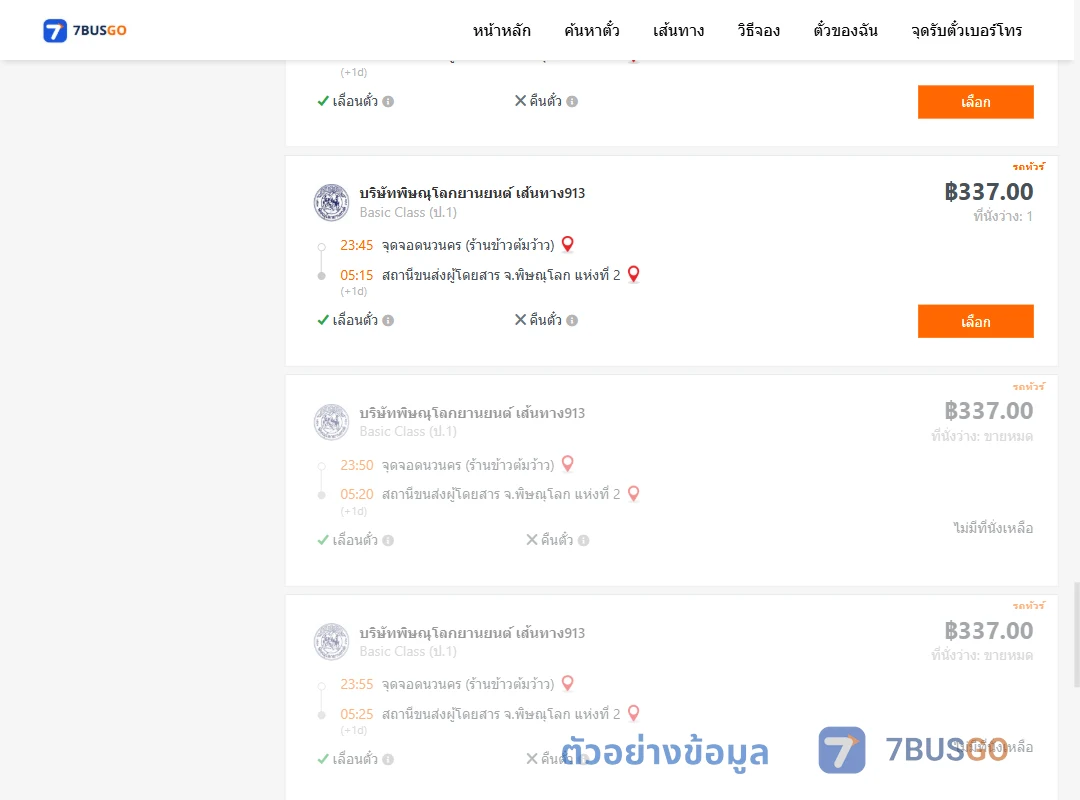Image resolution: width=1080 pixels, height=800 pixels.
Task: Click the 05:20 arrival time
Action: tap(356, 494)
